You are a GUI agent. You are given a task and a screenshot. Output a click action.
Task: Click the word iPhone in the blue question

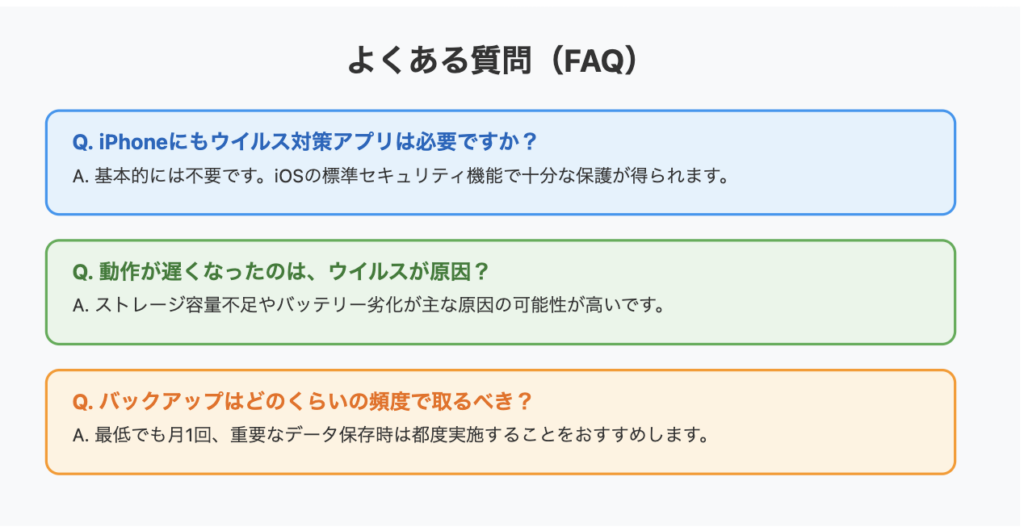[133, 142]
